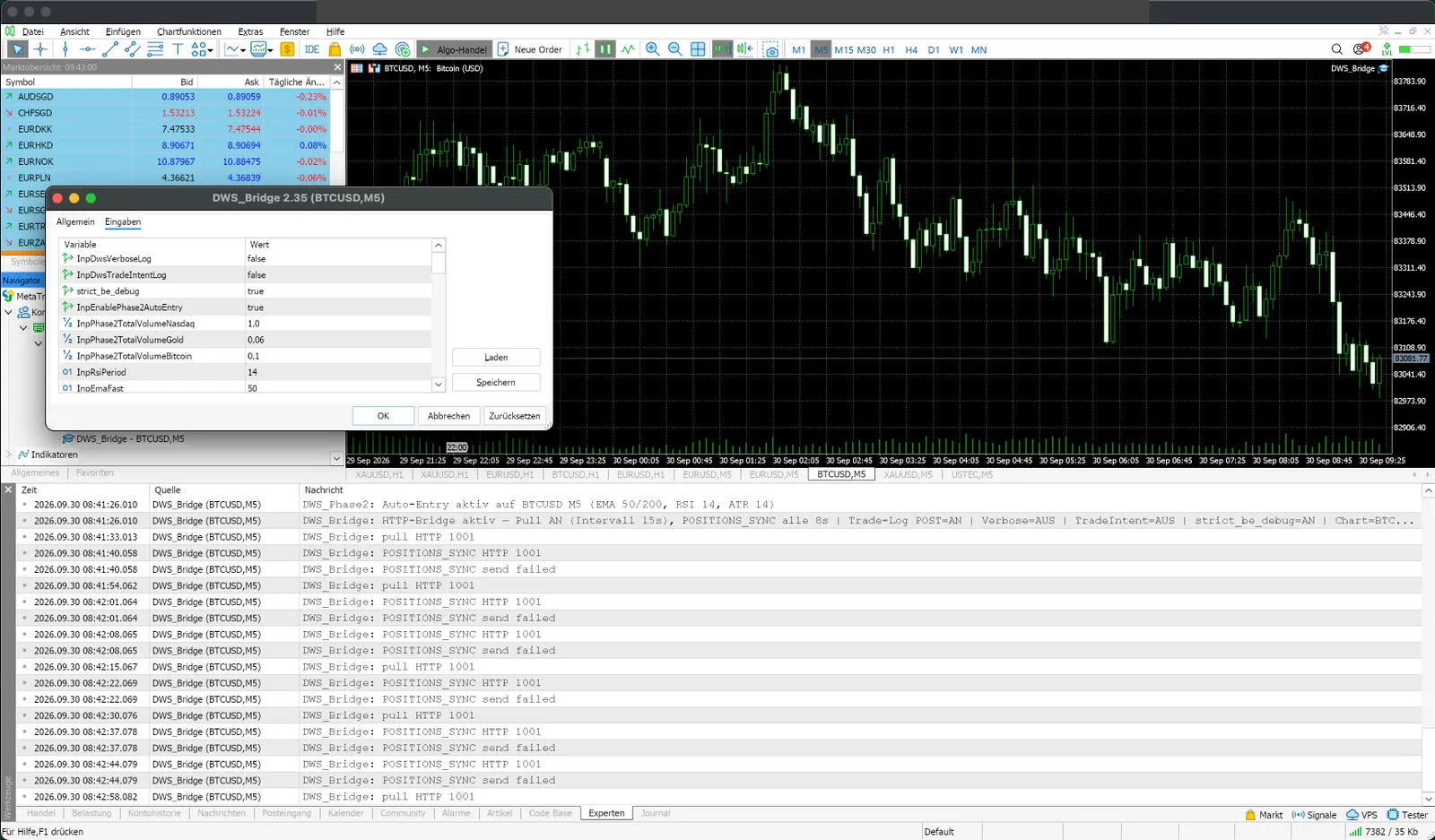Switch chart to line chart style
This screenshot has height=840, width=1435.
628,49
